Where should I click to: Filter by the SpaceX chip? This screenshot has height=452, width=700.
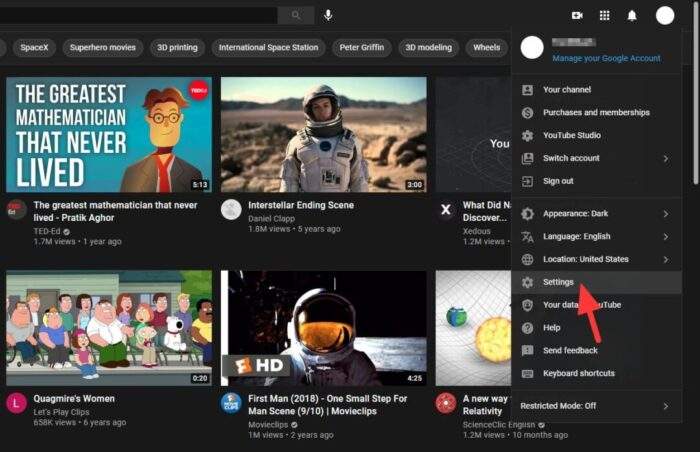34,47
